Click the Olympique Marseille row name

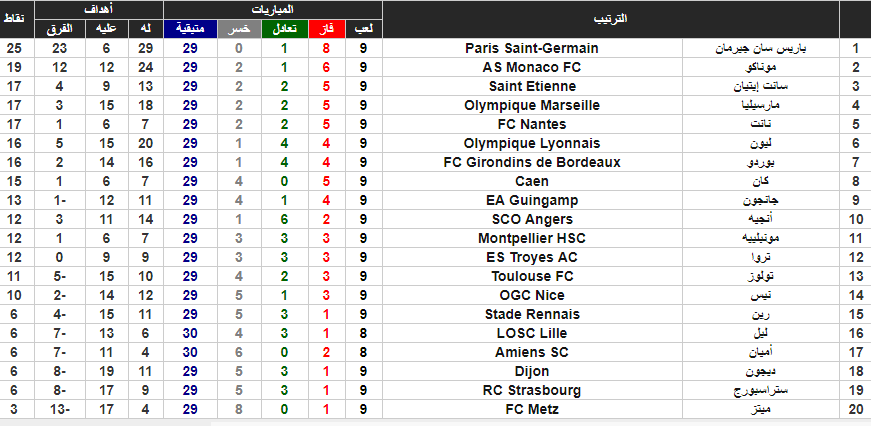coord(532,105)
